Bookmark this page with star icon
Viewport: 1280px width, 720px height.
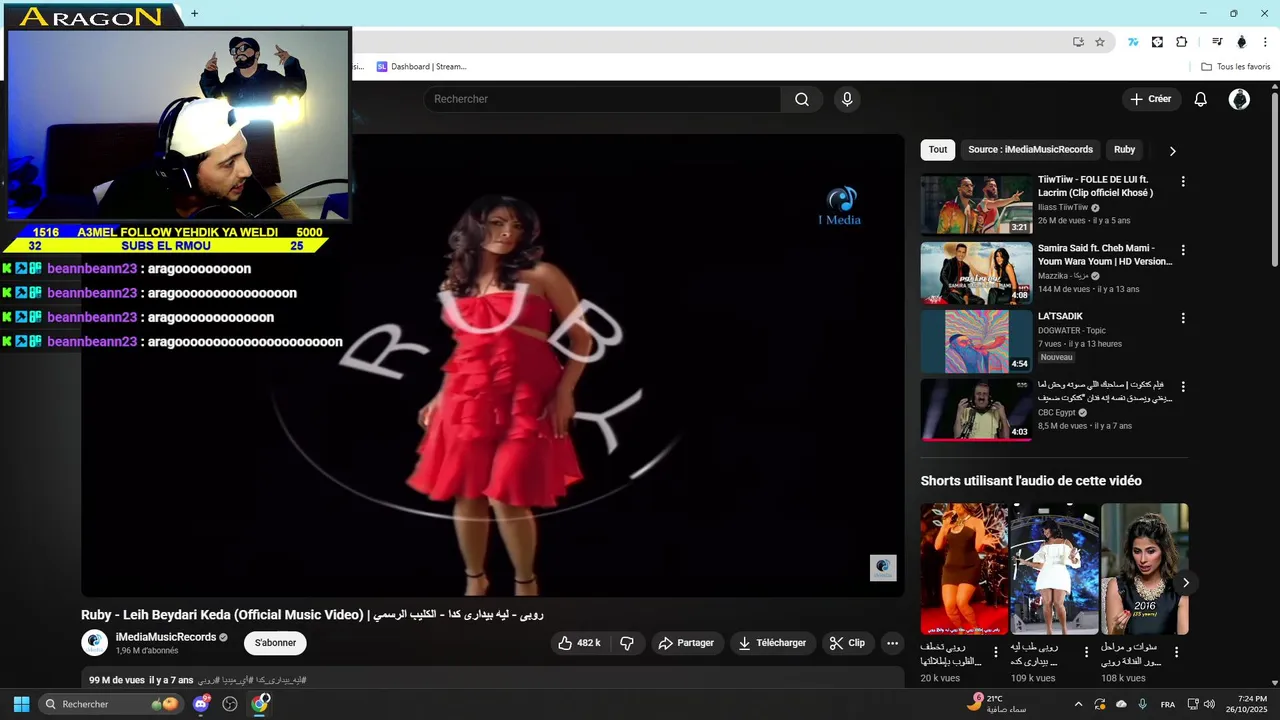1100,42
